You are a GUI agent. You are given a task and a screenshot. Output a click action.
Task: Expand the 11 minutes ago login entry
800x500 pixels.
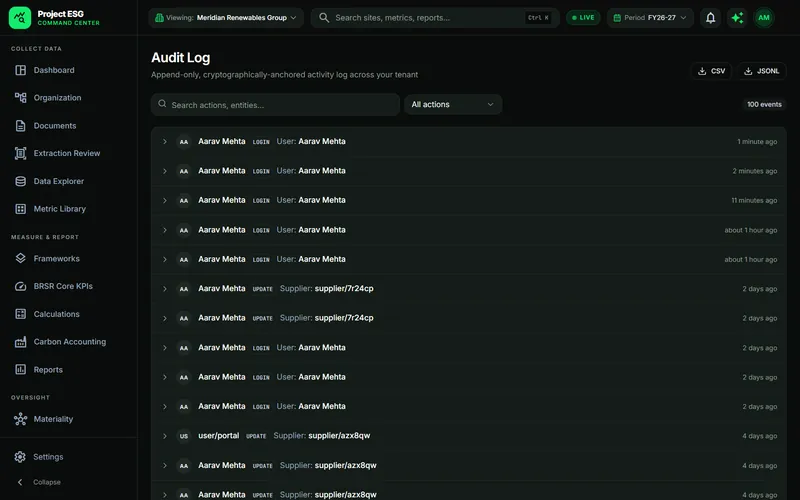165,201
